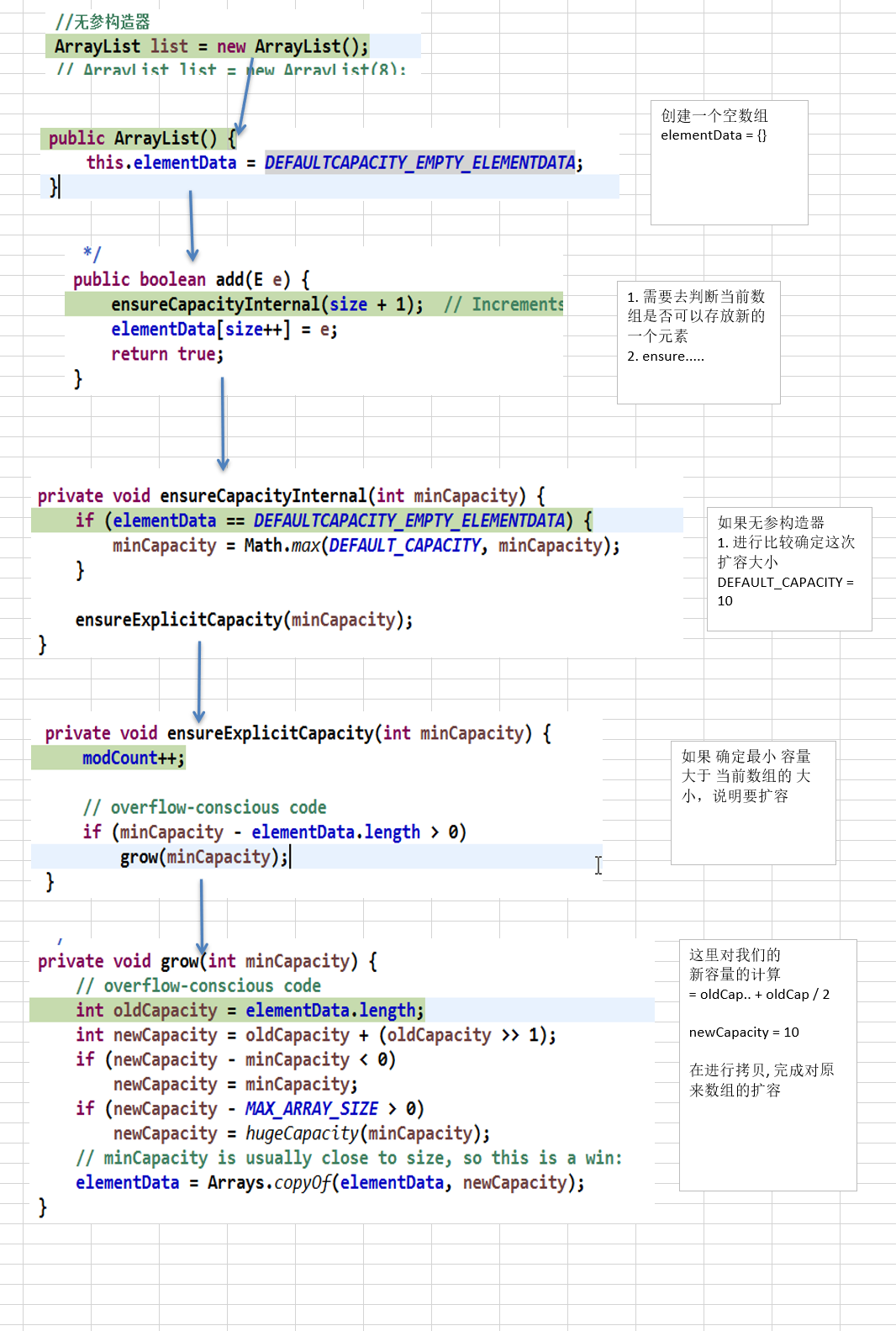Click "// overflow-conscious code" above the minCapacity check
896x1331 pixels.
(x=204, y=807)
